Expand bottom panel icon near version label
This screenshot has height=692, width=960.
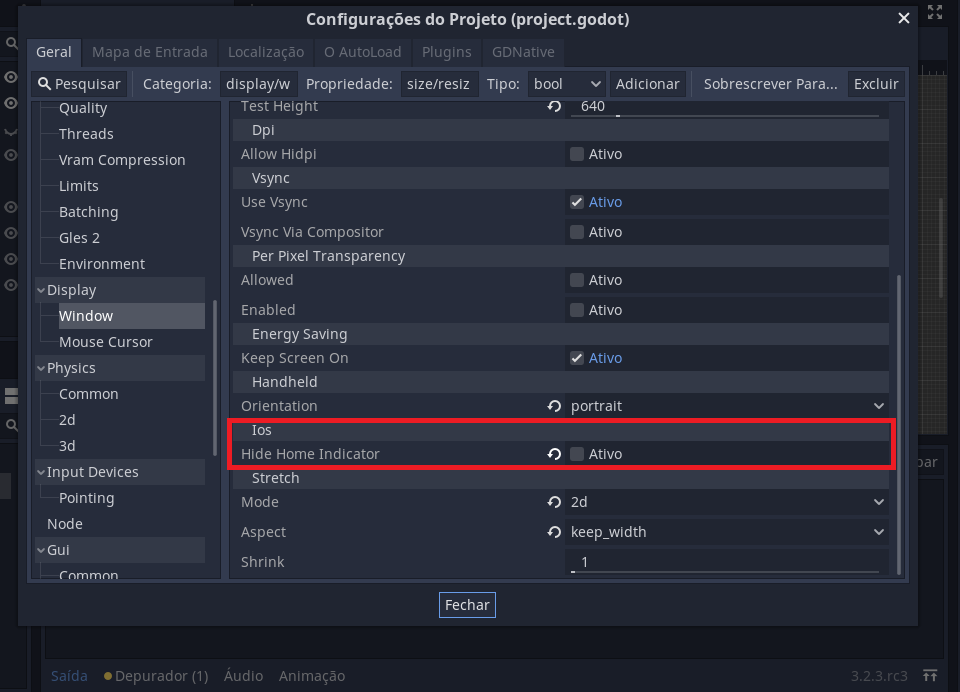pyautogui.click(x=930, y=675)
